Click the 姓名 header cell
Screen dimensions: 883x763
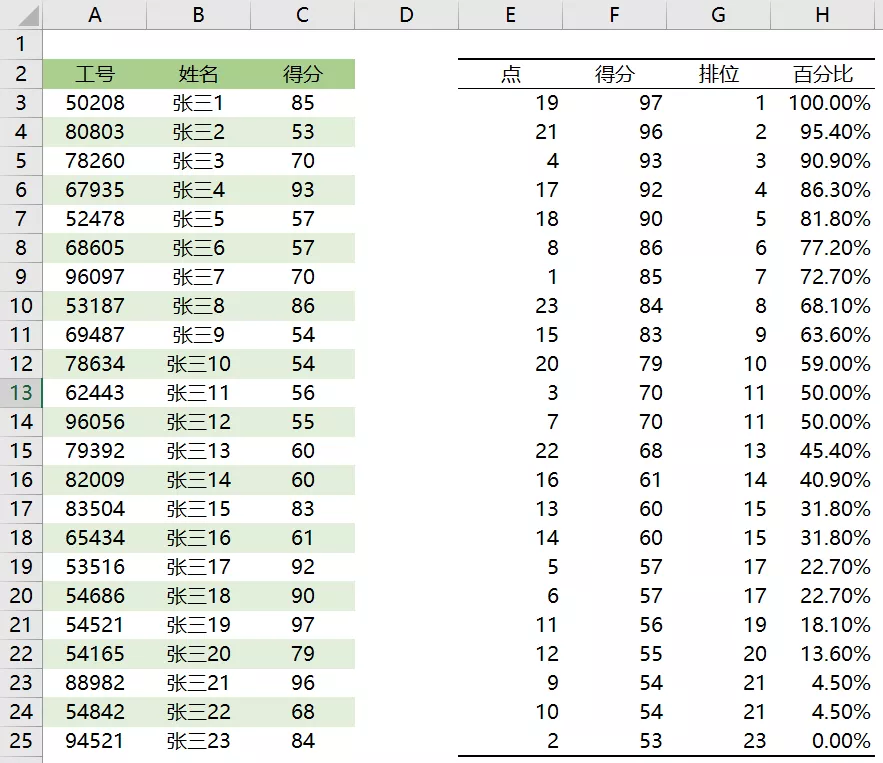(198, 74)
